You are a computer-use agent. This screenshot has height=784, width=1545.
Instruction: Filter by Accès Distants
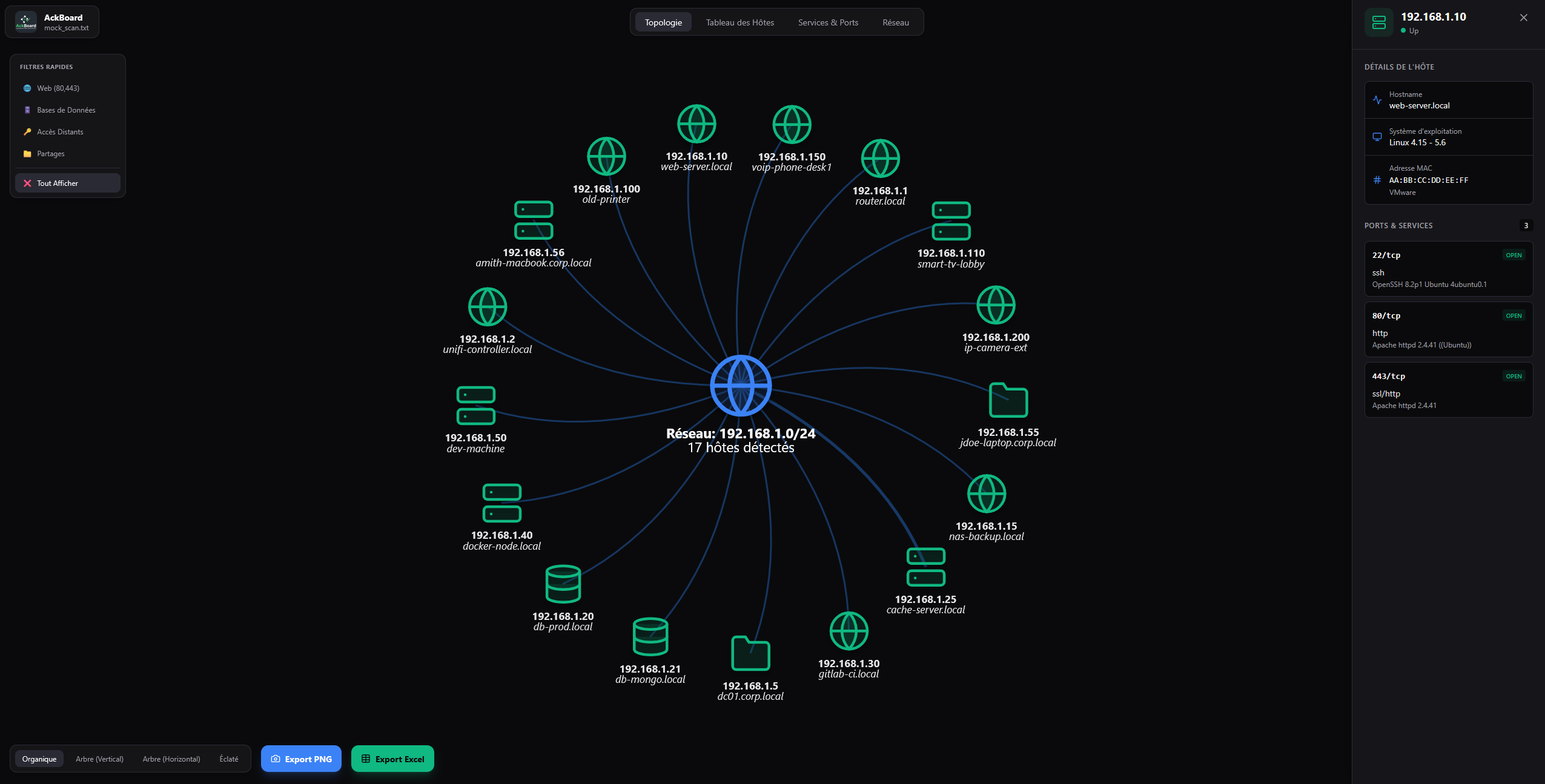(68, 132)
